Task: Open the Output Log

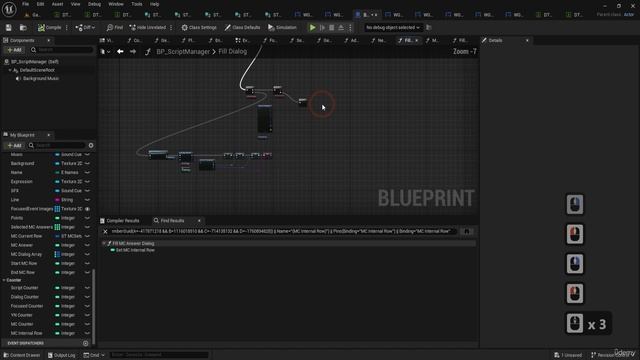Action: pos(62,355)
